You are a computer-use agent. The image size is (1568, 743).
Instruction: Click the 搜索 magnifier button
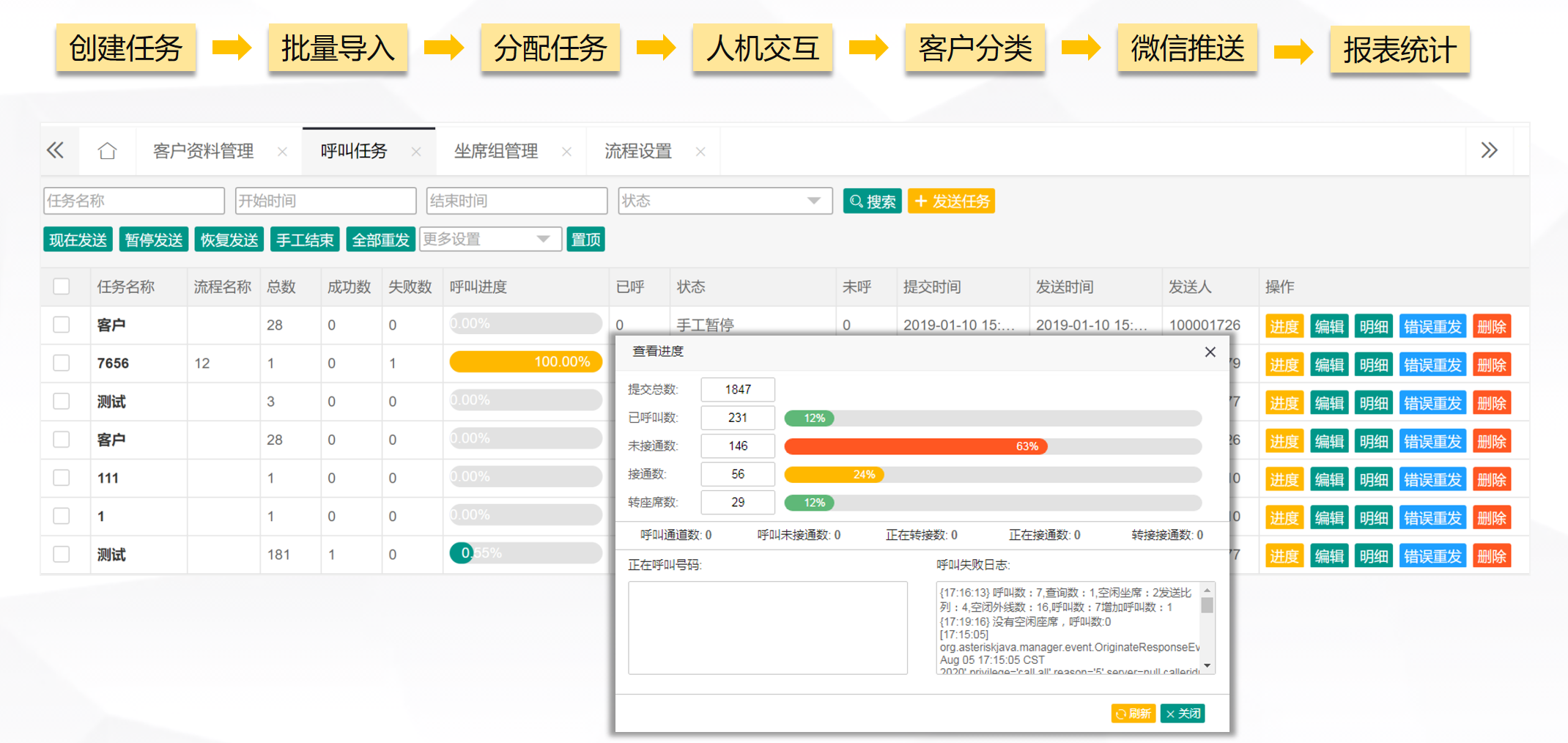(x=872, y=202)
